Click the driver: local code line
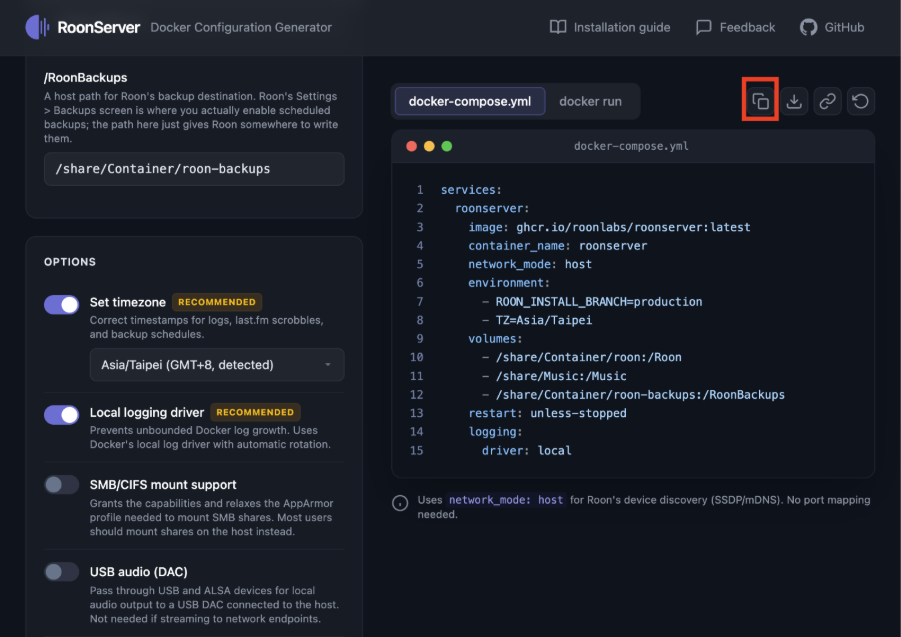Screen dimensions: 901x637 pos(526,450)
